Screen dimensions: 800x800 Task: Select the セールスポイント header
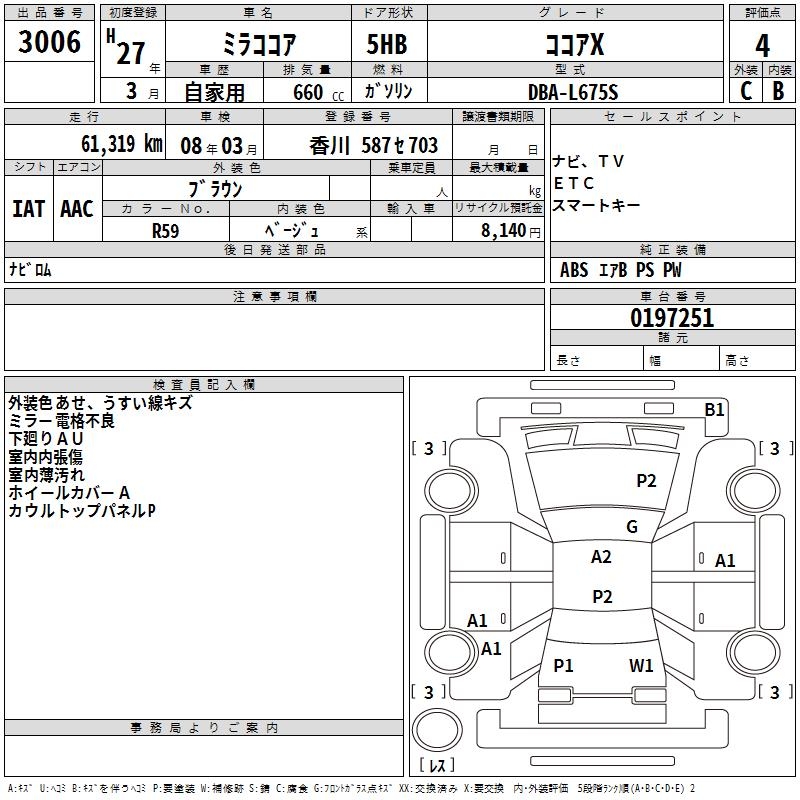[672, 117]
